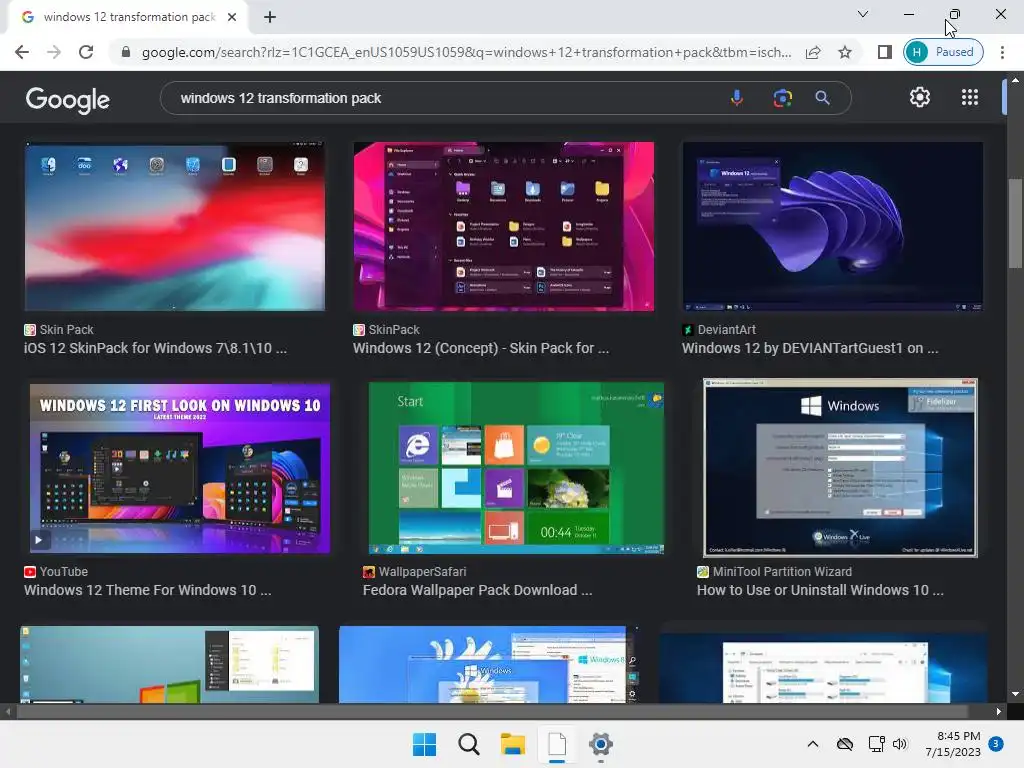
Task: Click the address bar URL
Action: click(466, 52)
